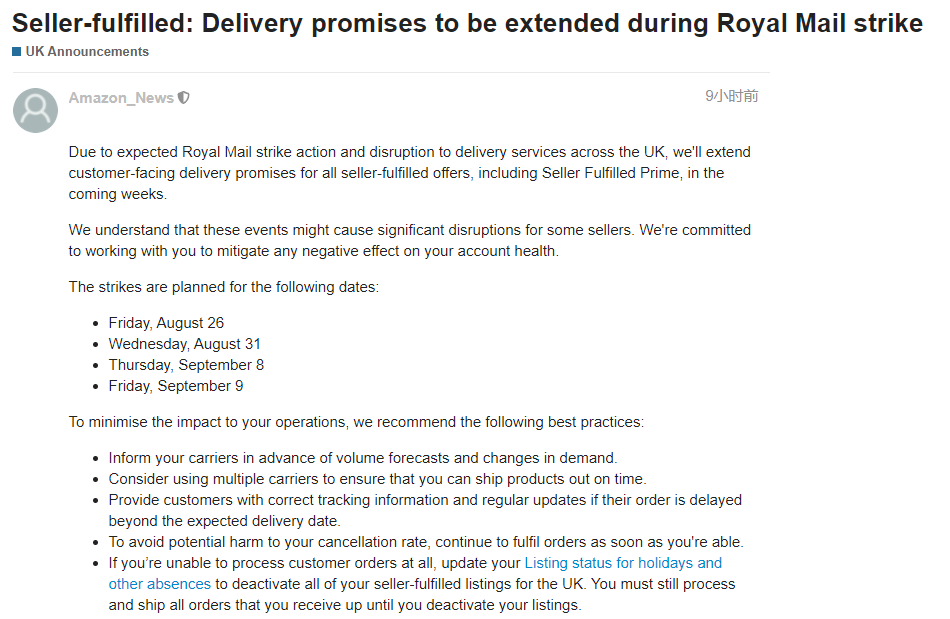
Task: Click the Amazon_News user avatar
Action: [35, 110]
